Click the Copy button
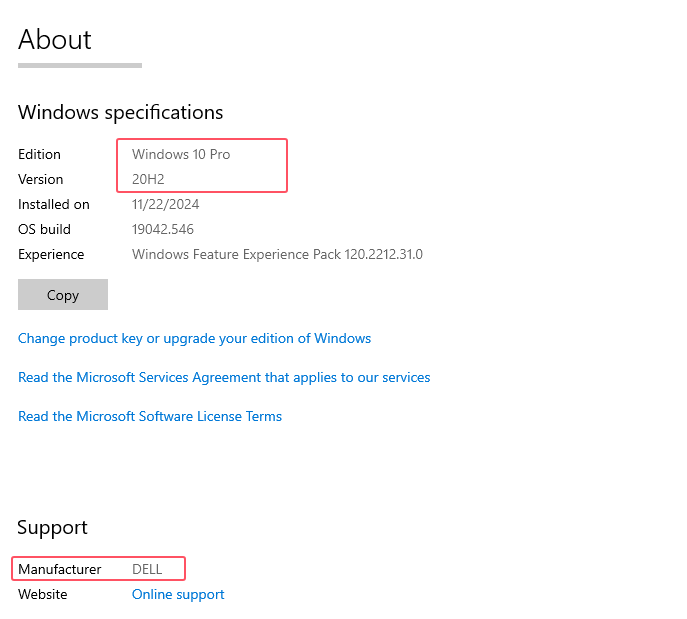687x619 pixels. 63,294
